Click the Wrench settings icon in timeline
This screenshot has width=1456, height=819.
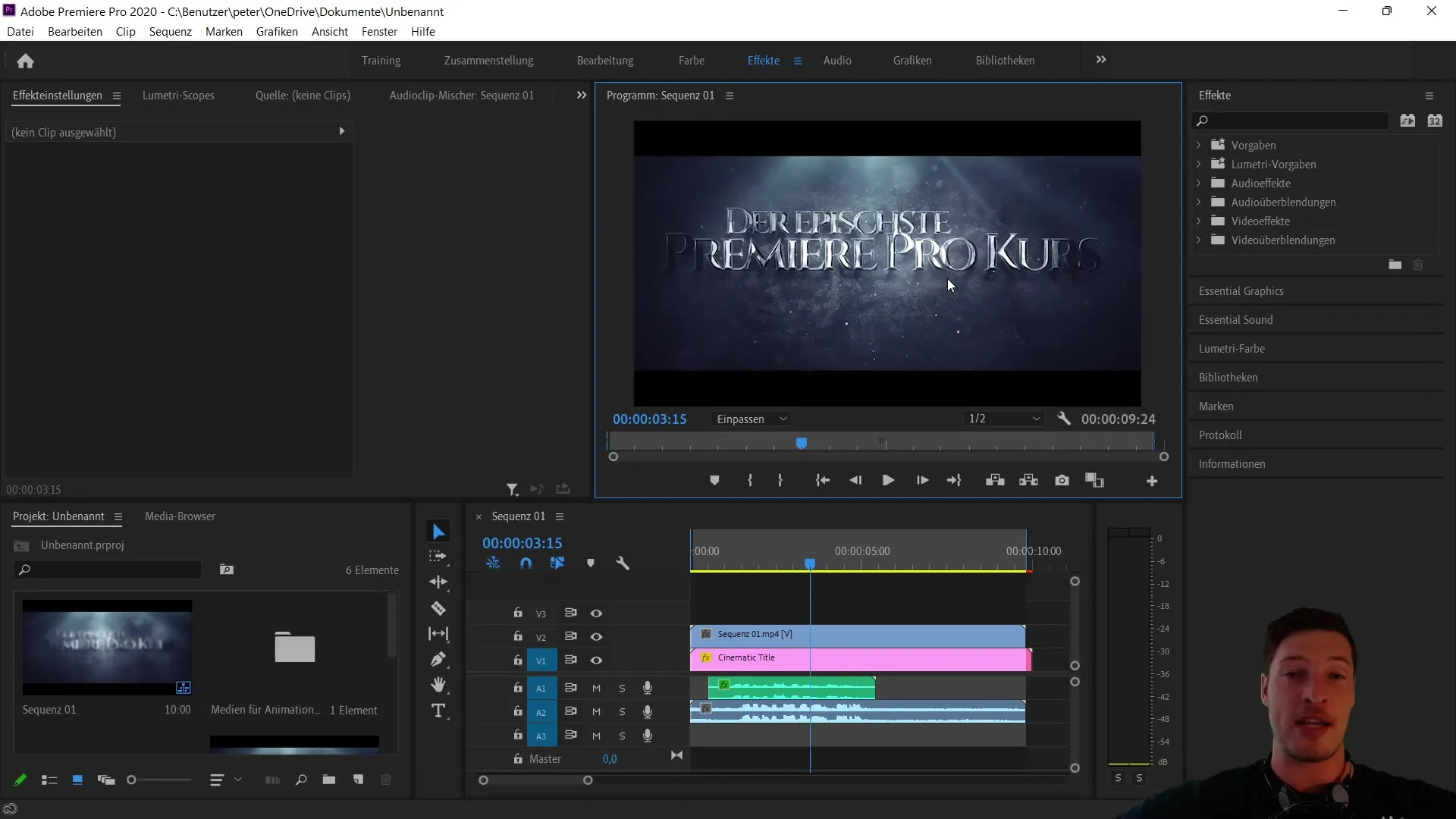pos(621,563)
